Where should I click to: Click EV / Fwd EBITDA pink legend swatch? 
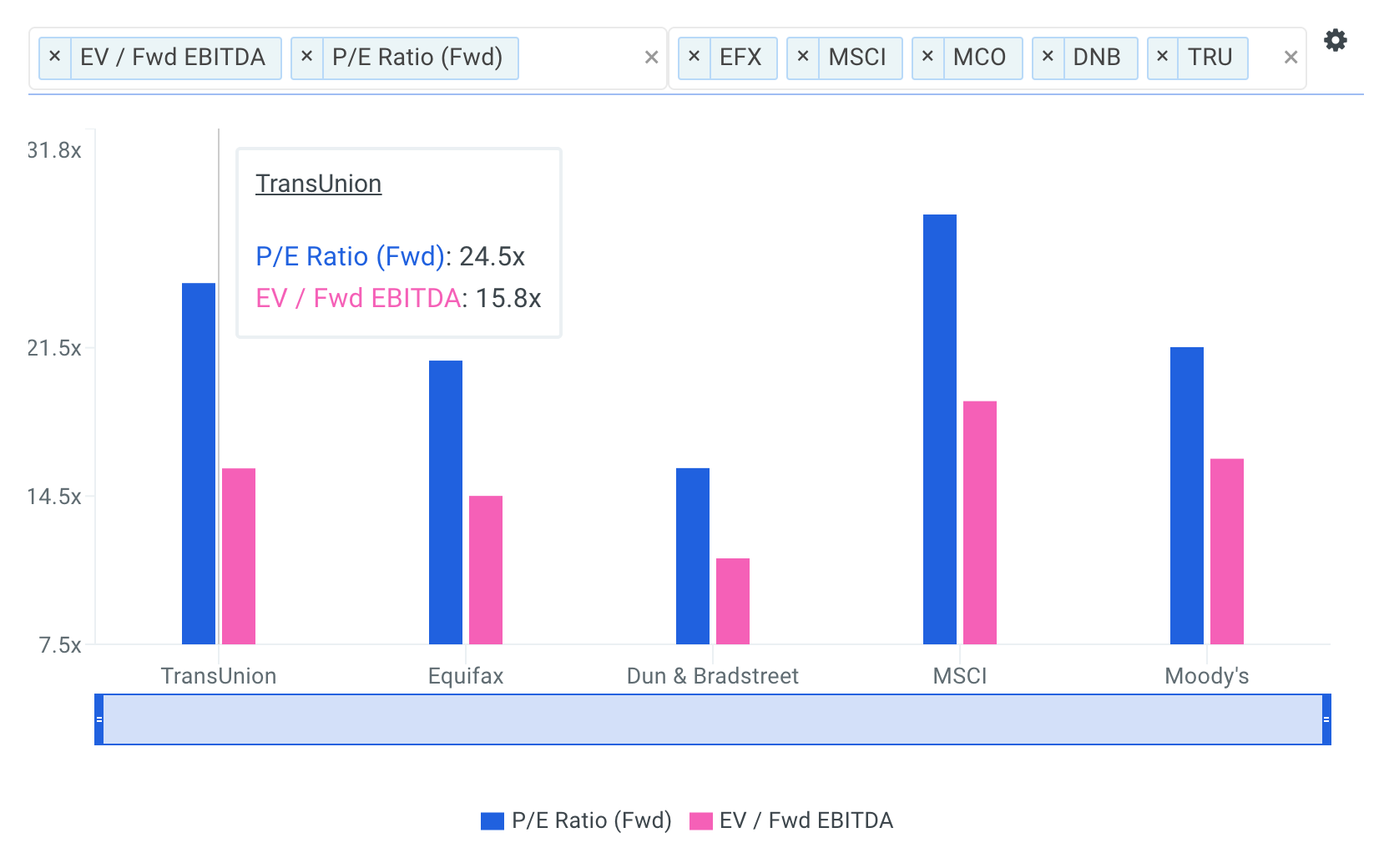coord(701,821)
